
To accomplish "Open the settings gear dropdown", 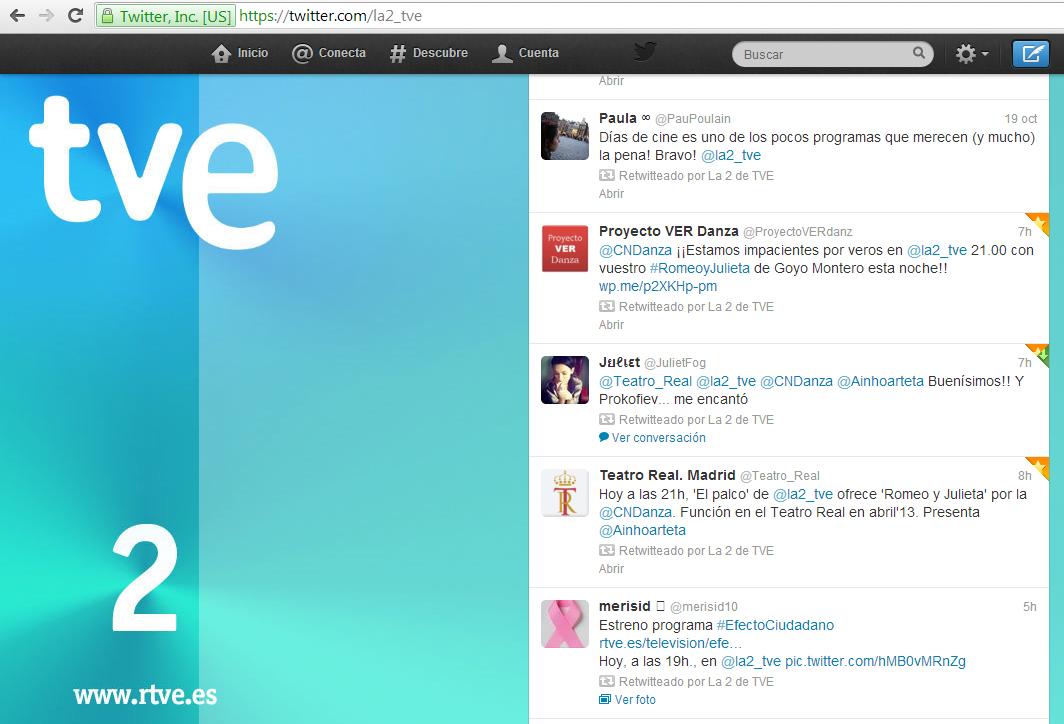I will 971,54.
